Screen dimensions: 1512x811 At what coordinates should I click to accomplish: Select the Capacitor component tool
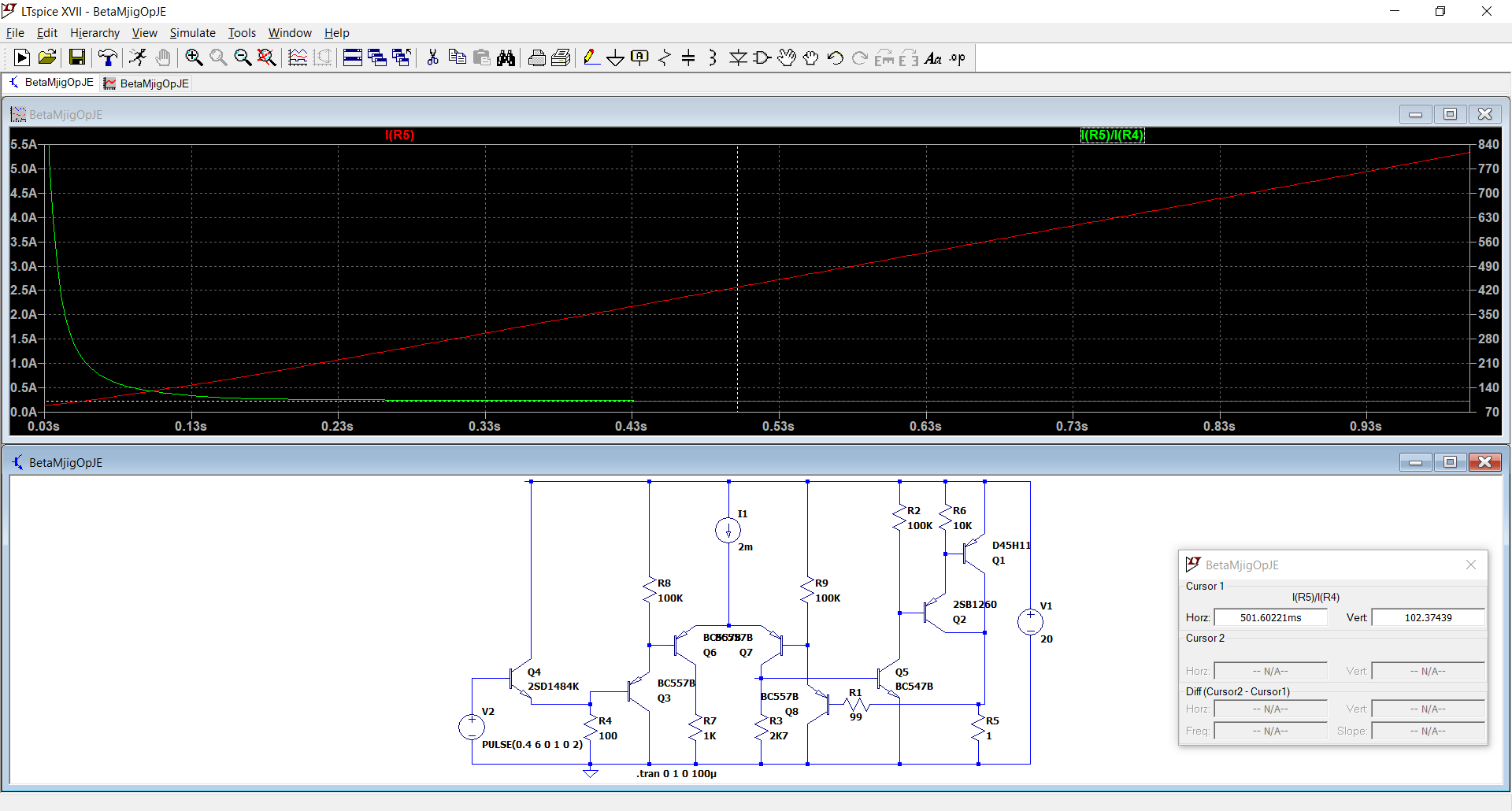coord(688,57)
